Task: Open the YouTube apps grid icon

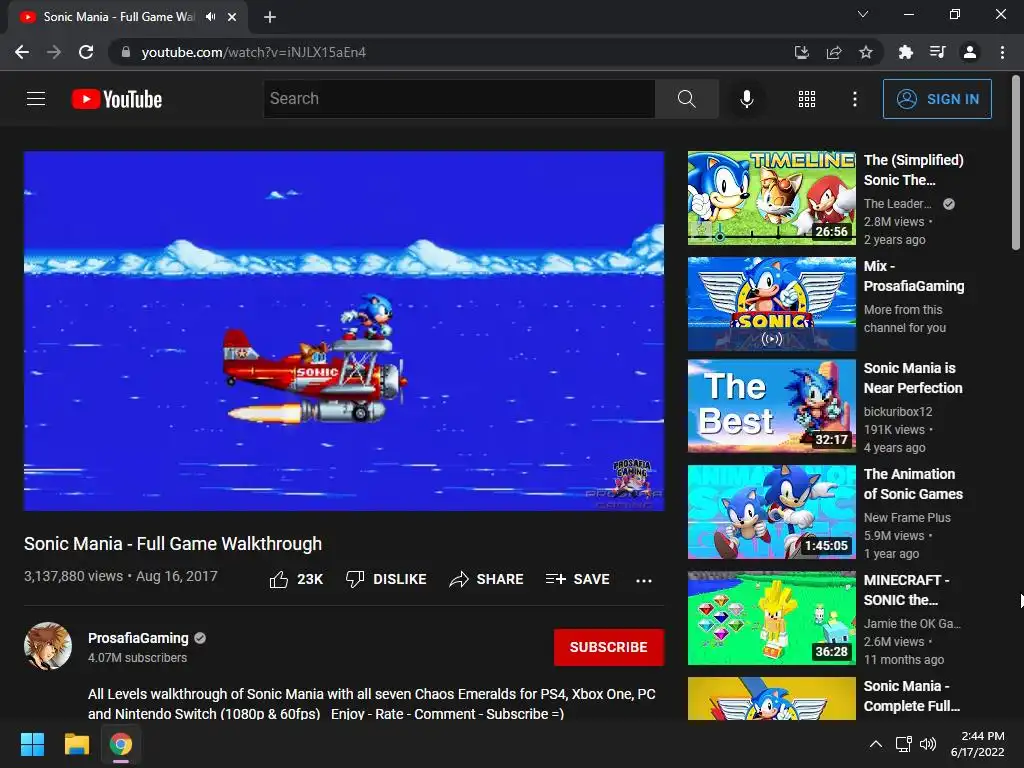Action: click(807, 99)
